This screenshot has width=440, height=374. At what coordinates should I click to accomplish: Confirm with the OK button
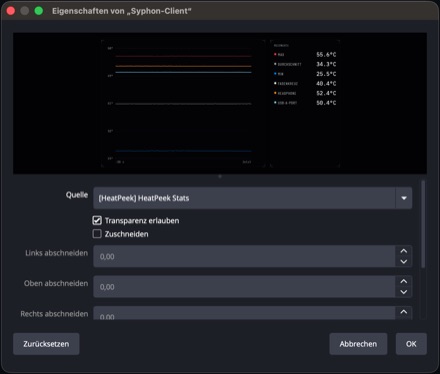click(x=411, y=344)
